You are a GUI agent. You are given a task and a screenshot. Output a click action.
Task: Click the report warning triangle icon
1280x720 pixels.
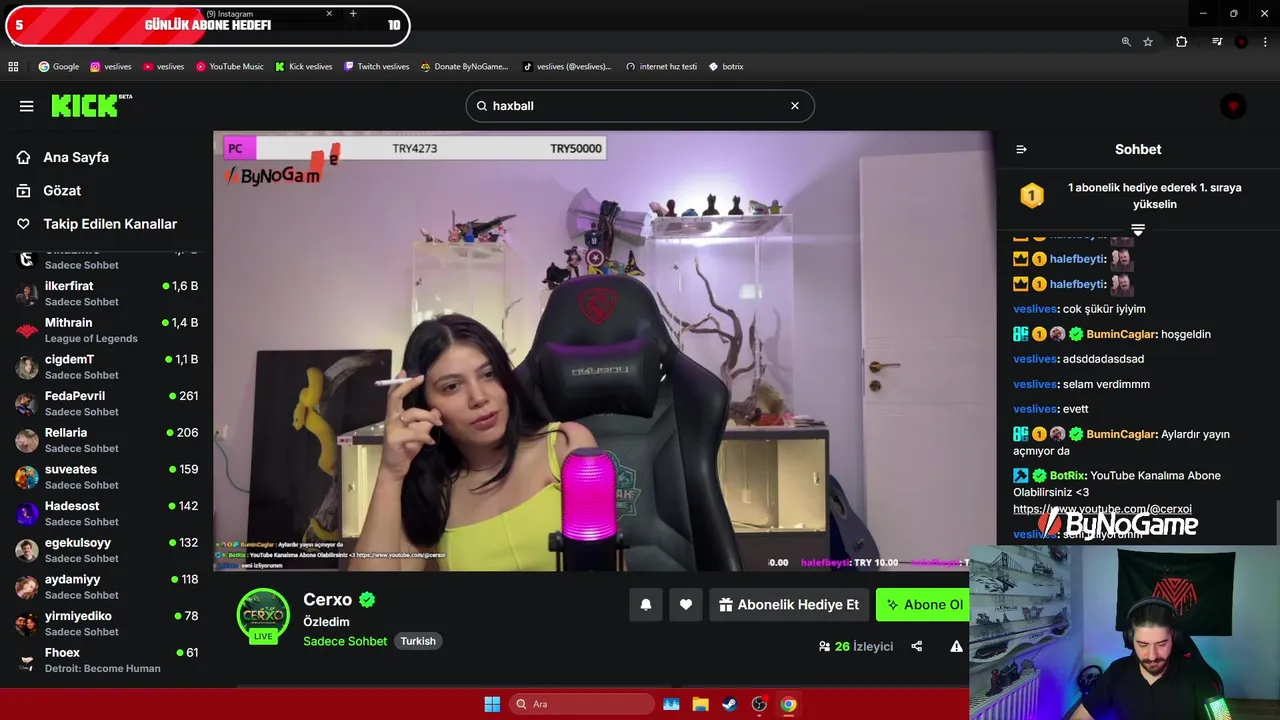coord(957,646)
